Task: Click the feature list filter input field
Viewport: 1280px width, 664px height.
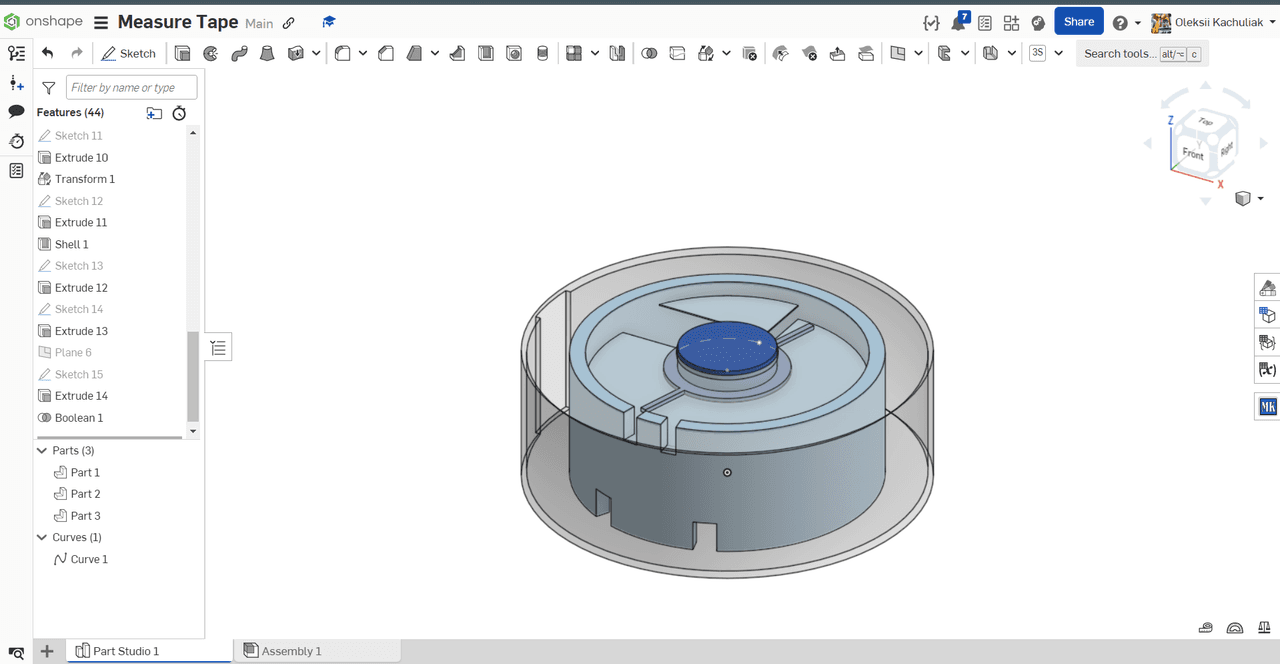Action: (131, 88)
